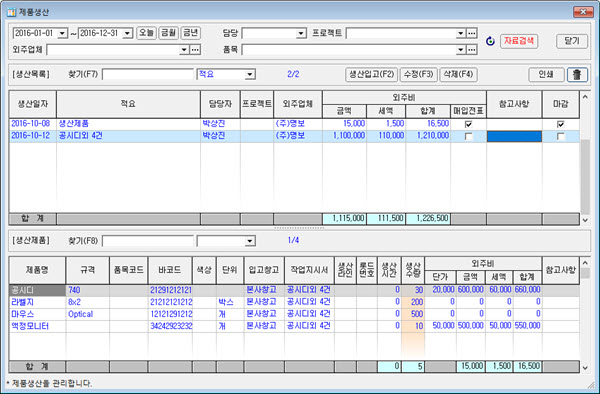Click the 생산제품 적요 cell
Viewport: 600px width, 394px height.
[x=128, y=124]
